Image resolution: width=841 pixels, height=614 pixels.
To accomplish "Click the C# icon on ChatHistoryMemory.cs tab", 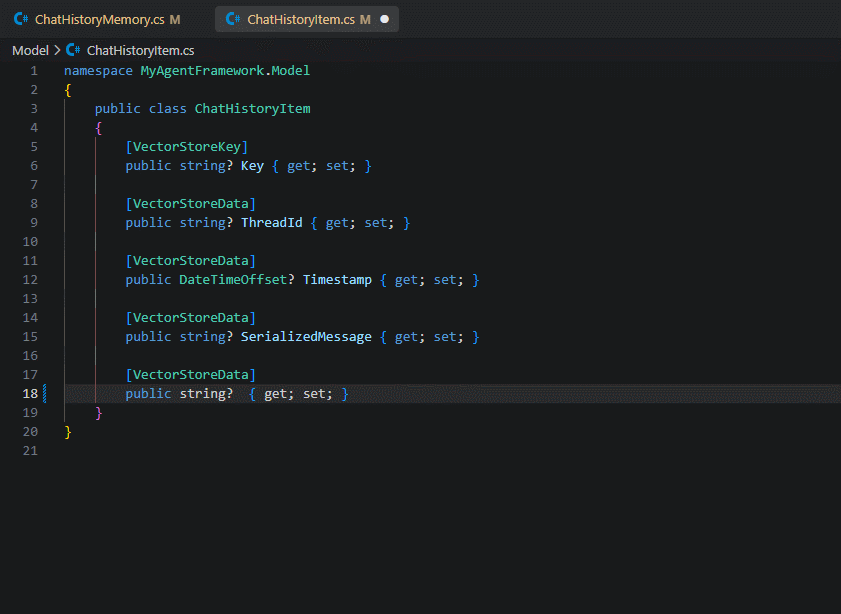I will pyautogui.click(x=21, y=19).
